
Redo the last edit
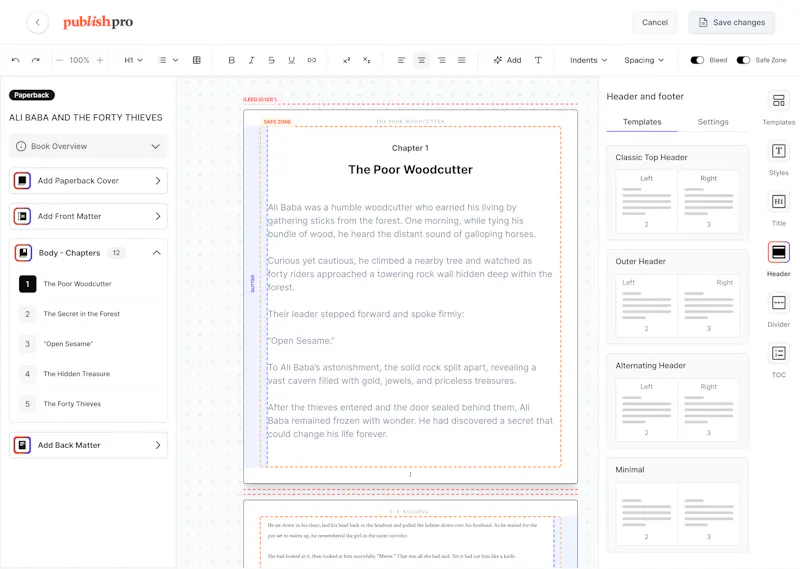pyautogui.click(x=36, y=60)
